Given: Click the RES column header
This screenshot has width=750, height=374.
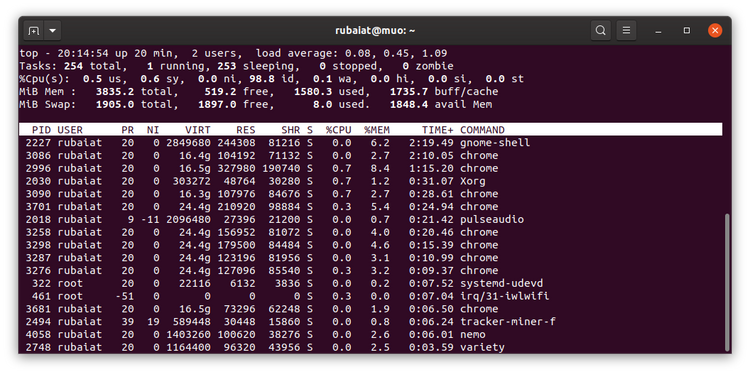Looking at the screenshot, I should [245, 130].
